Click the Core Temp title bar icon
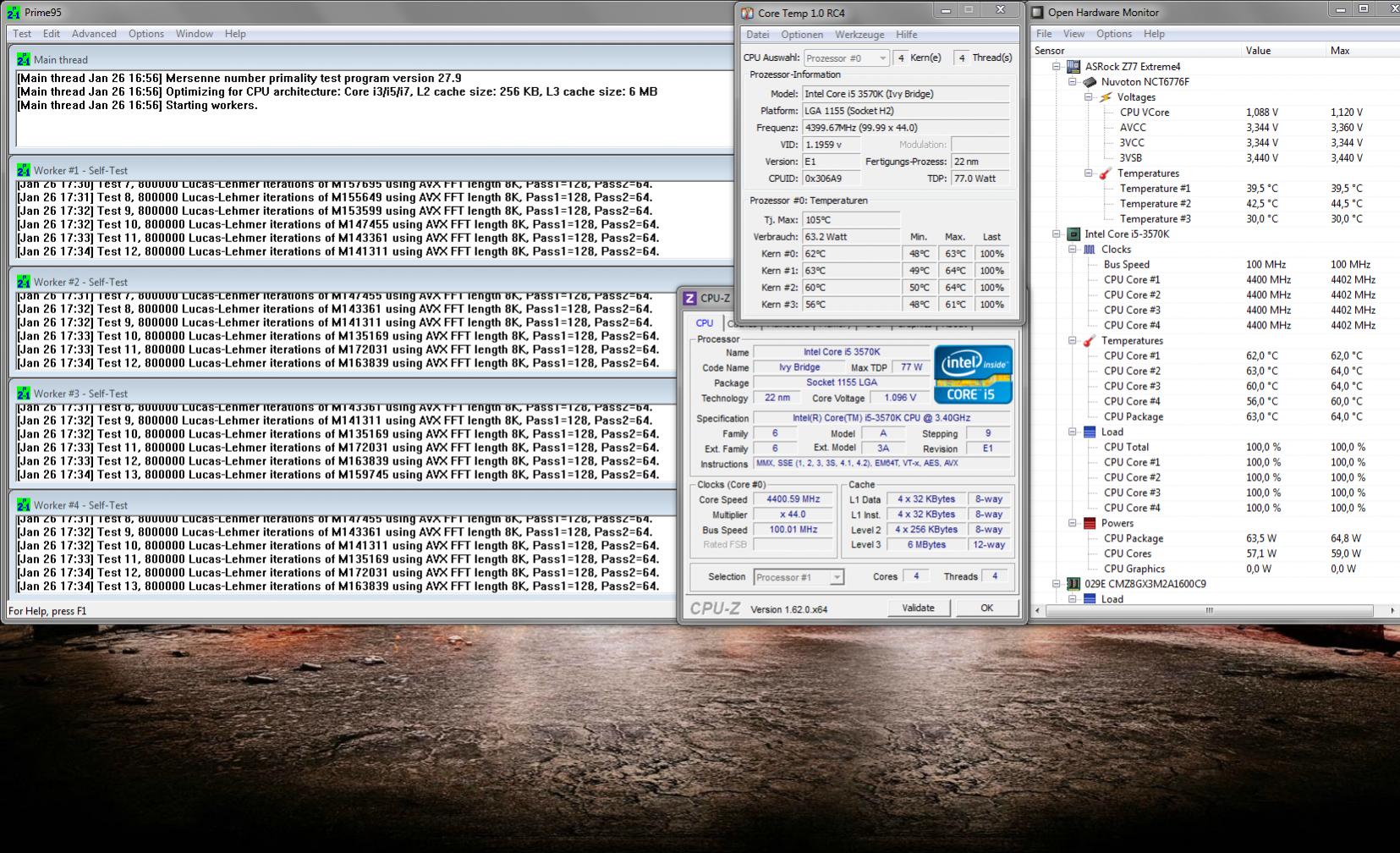Viewport: 1400px width, 853px height. (747, 13)
